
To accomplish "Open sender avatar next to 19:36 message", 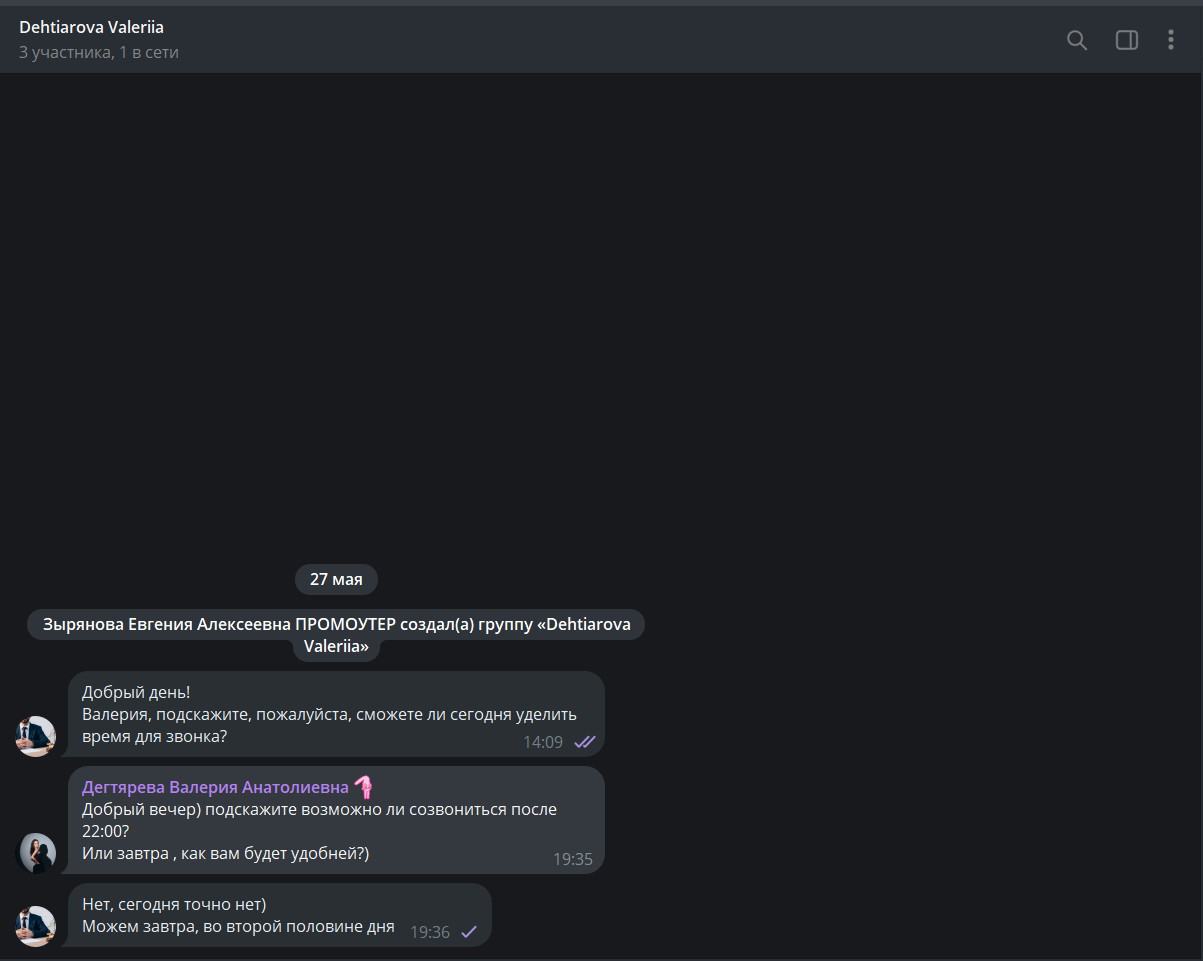I will 36,926.
